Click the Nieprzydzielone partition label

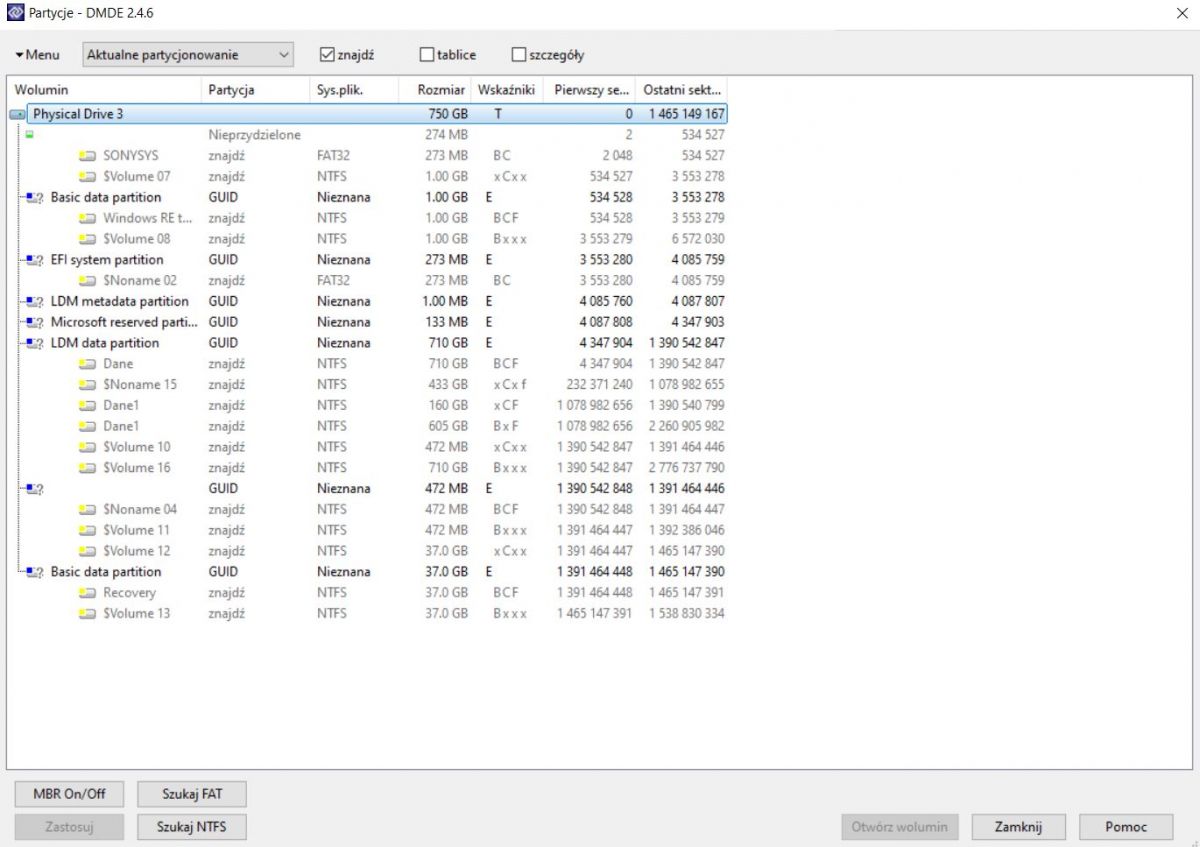click(x=254, y=135)
